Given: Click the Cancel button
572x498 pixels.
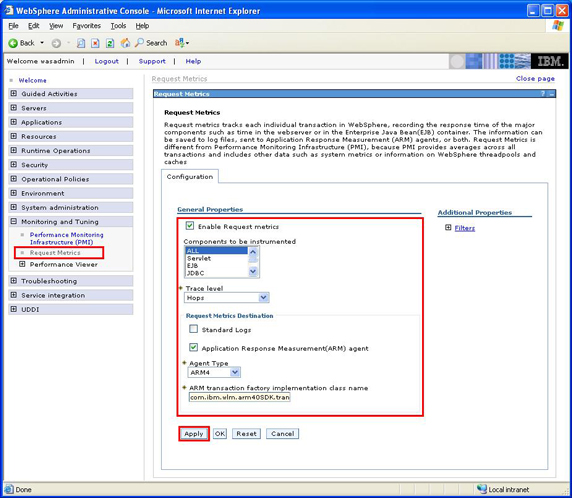Looking at the screenshot, I should pyautogui.click(x=282, y=433).
